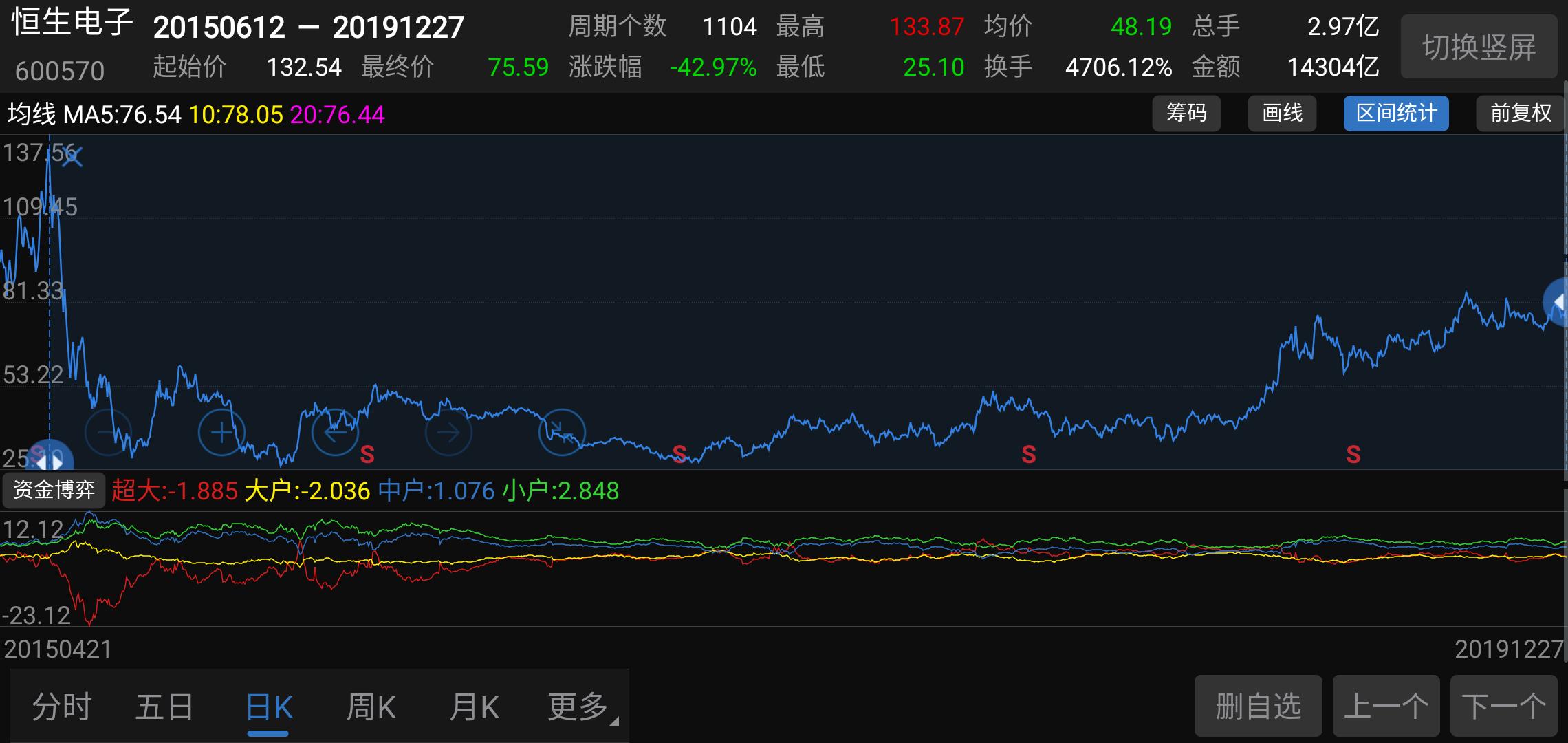This screenshot has height=743, width=1568.
Task: Disable the active 区间统计 mode
Action: [x=1395, y=113]
